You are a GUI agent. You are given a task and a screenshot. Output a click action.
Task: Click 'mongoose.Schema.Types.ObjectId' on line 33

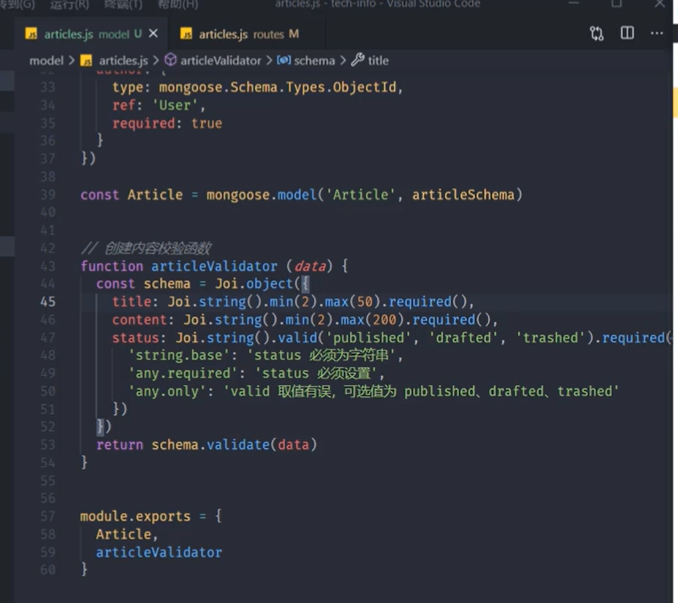[277, 87]
